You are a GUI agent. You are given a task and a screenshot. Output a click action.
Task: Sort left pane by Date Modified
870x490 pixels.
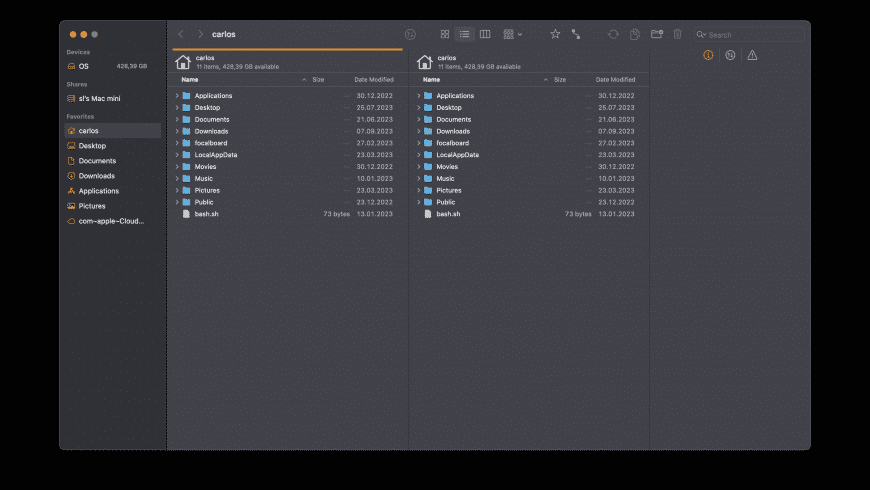click(x=374, y=79)
